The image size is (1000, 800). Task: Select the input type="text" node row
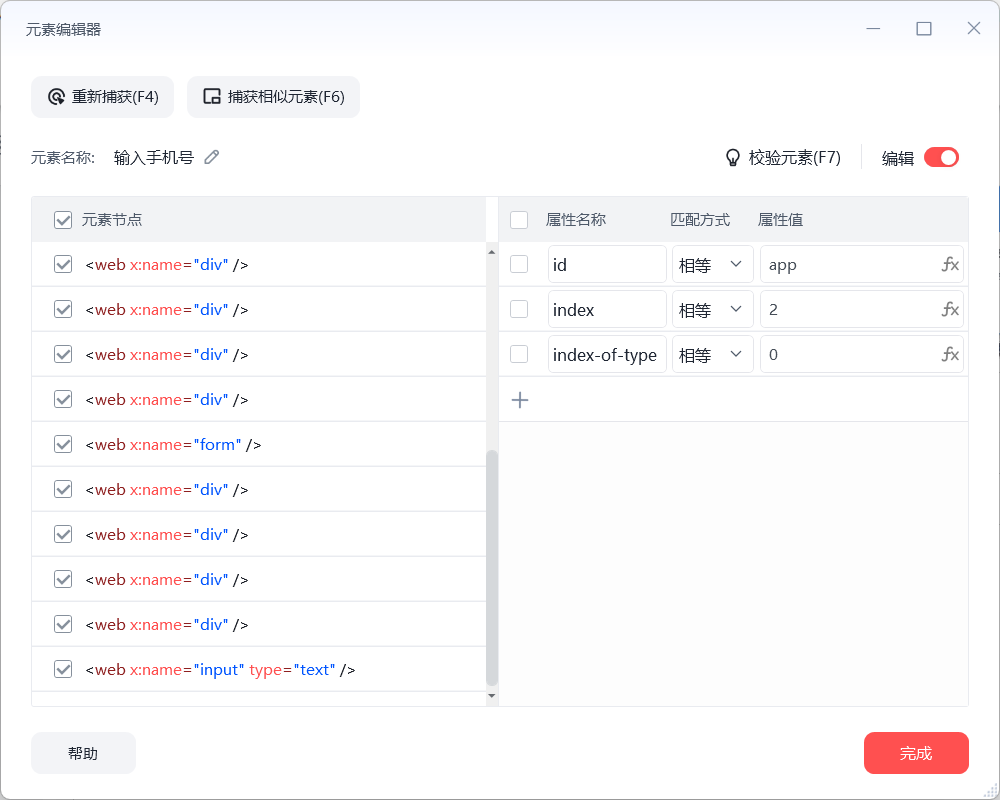pyautogui.click(x=259, y=669)
